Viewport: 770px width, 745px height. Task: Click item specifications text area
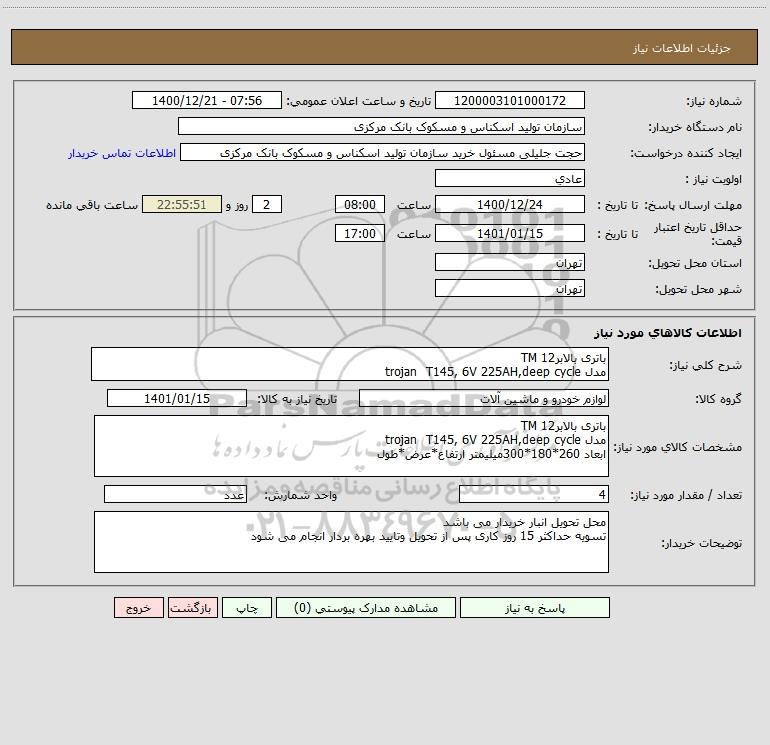click(351, 446)
